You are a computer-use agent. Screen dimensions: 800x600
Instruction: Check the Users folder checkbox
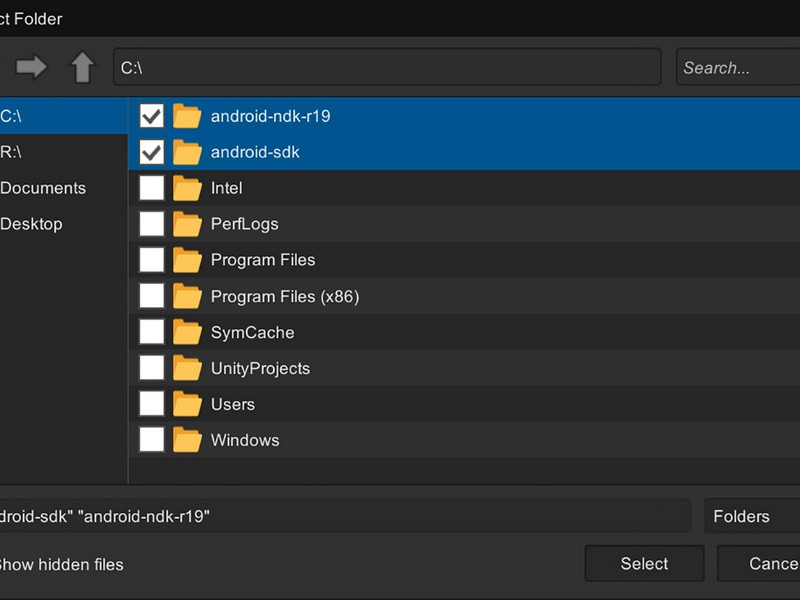point(152,404)
